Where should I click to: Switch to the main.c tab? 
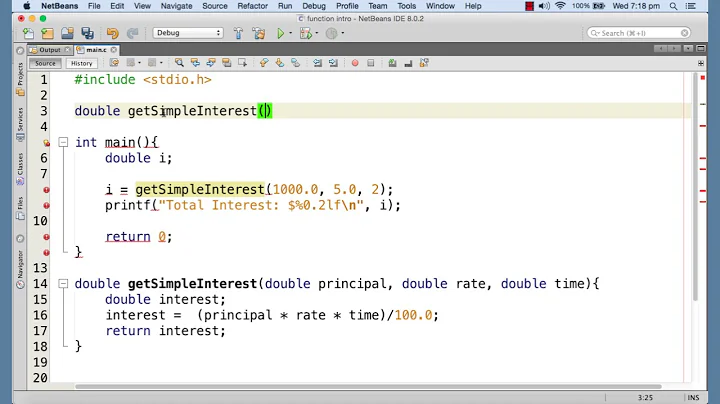[x=96, y=50]
